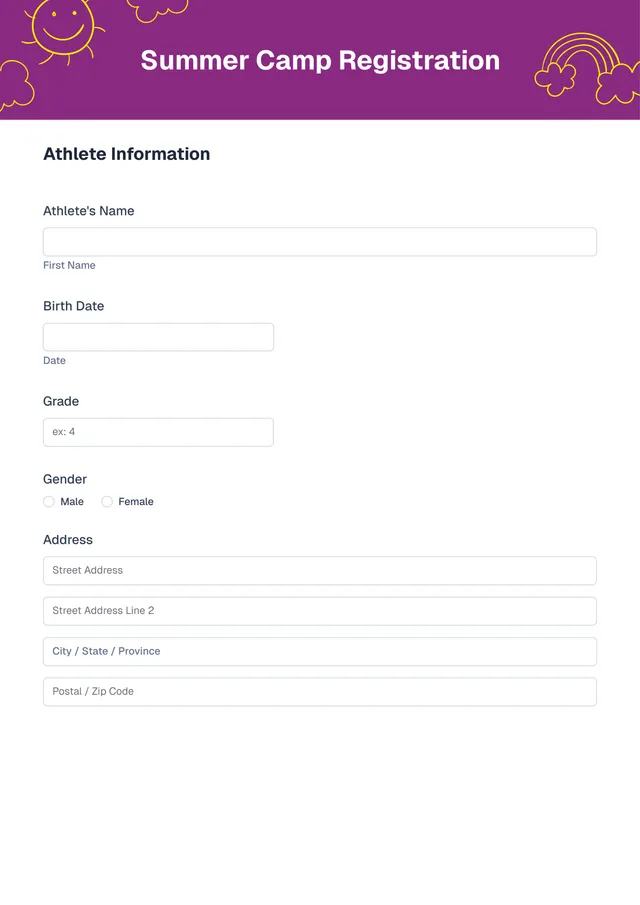The width and height of the screenshot is (640, 905).
Task: Select the Male radio button
Action: tap(48, 501)
